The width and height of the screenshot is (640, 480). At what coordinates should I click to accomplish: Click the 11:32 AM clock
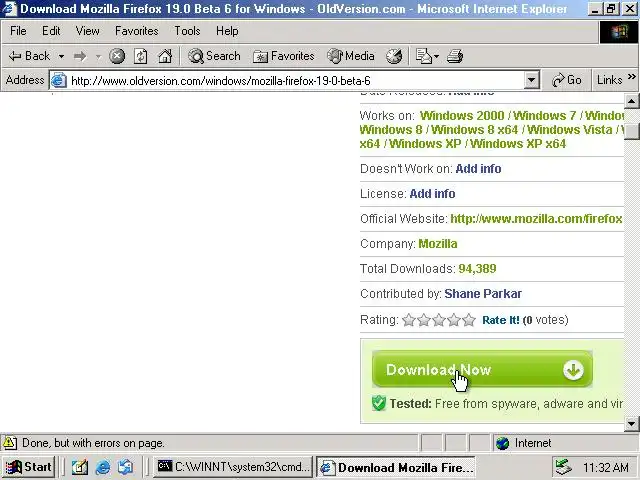(606, 467)
